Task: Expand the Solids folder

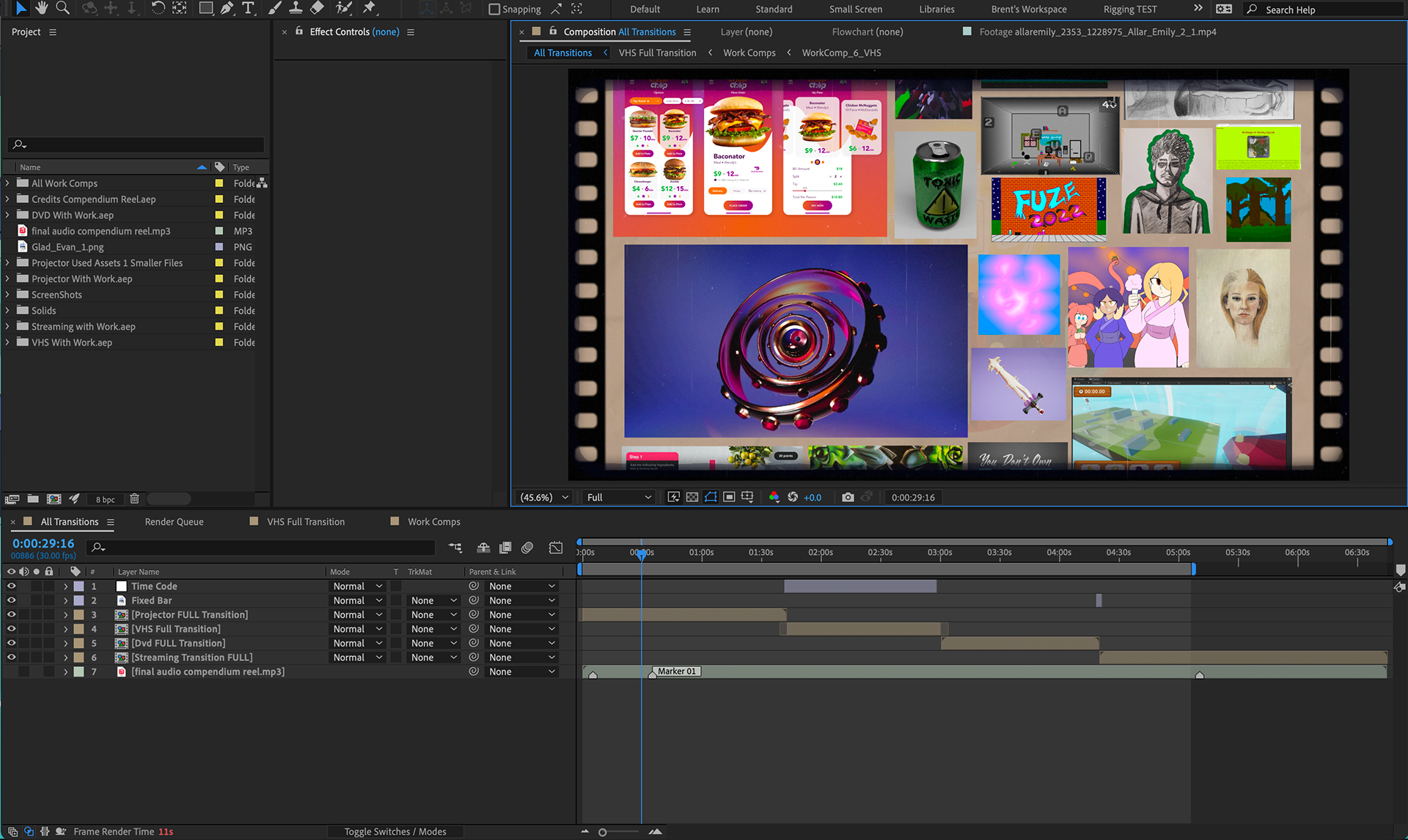Action: coord(8,311)
